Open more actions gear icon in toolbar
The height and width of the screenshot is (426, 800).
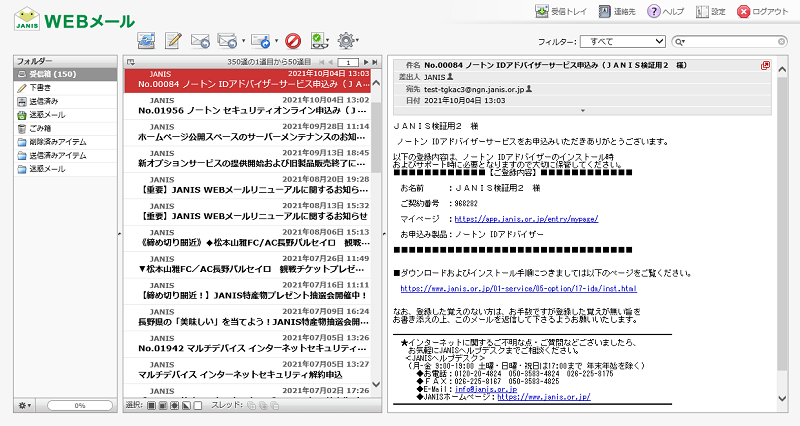(346, 40)
